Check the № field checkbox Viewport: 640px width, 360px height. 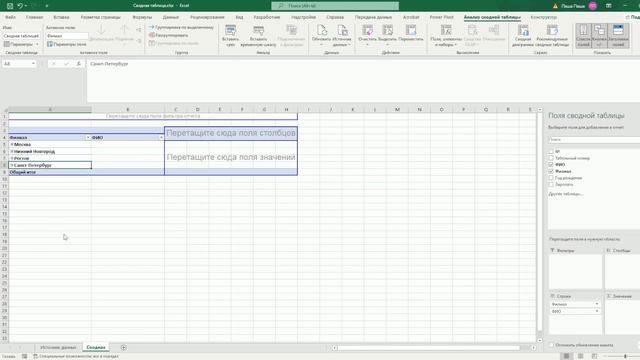551,151
